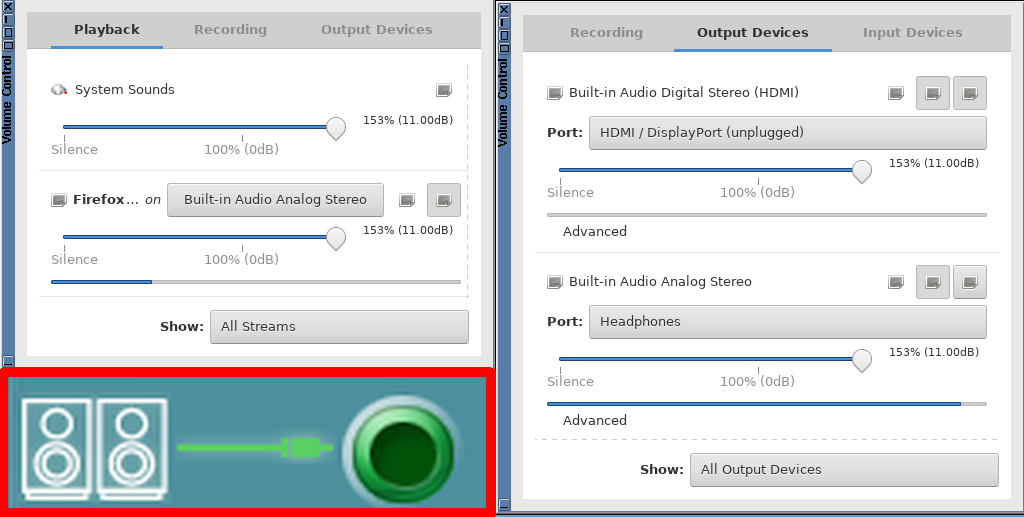Click HDMI volume level meter bar
The height and width of the screenshot is (517, 1024).
point(767,215)
